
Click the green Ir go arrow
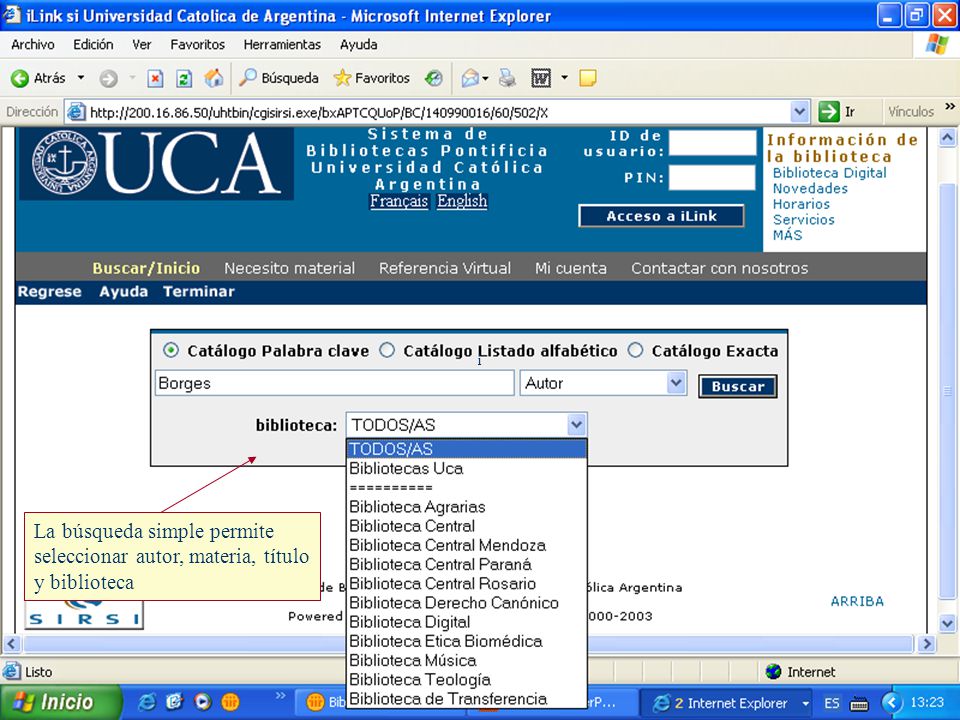[x=828, y=111]
